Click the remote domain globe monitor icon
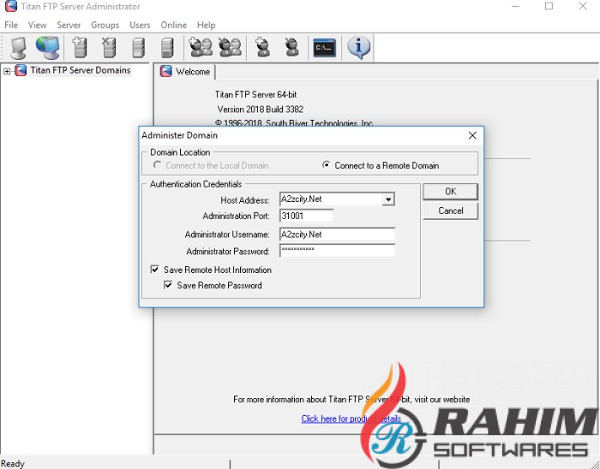This screenshot has height=469, width=600. pyautogui.click(x=47, y=48)
